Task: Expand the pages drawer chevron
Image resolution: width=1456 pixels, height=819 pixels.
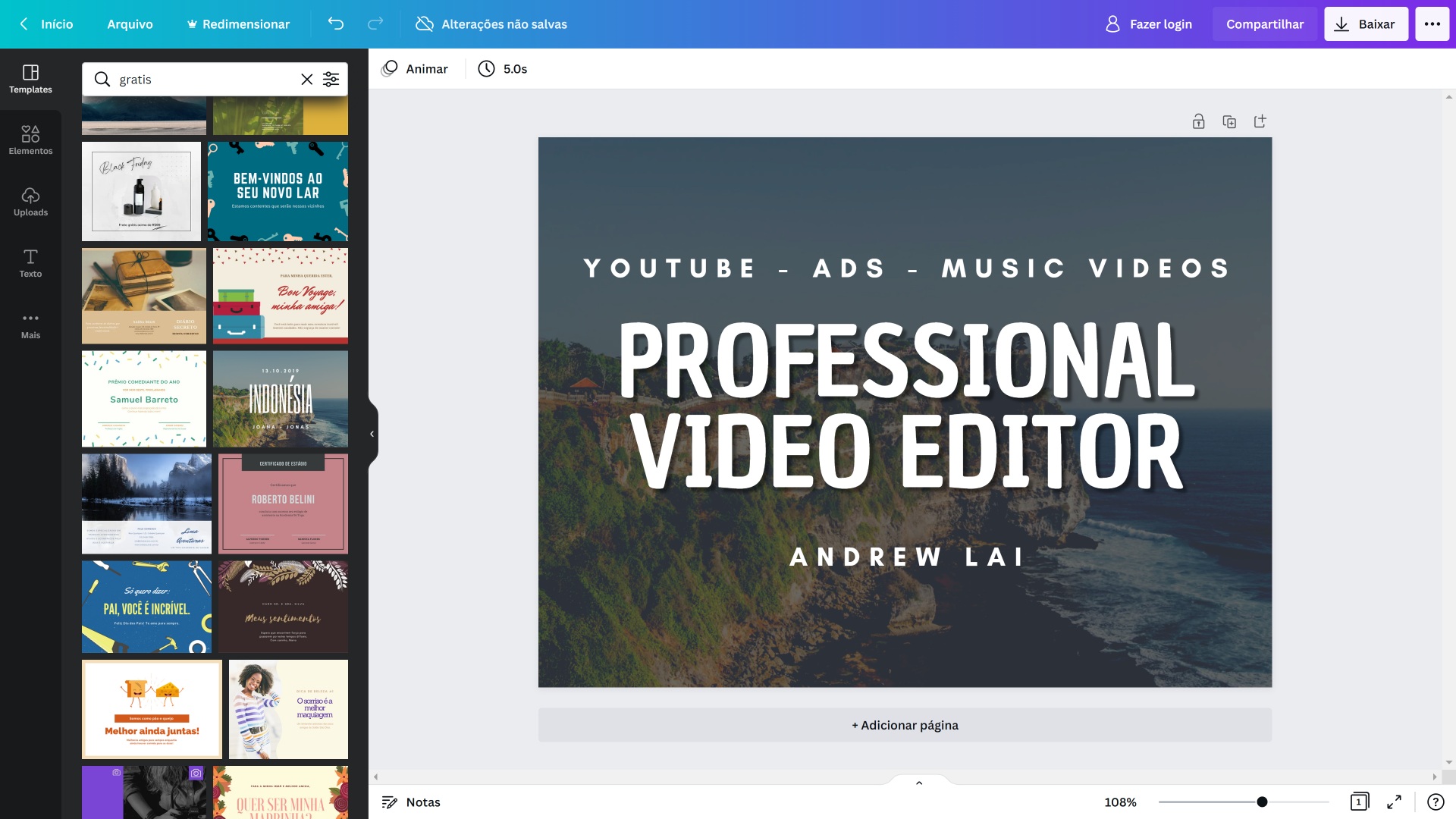Action: [918, 783]
